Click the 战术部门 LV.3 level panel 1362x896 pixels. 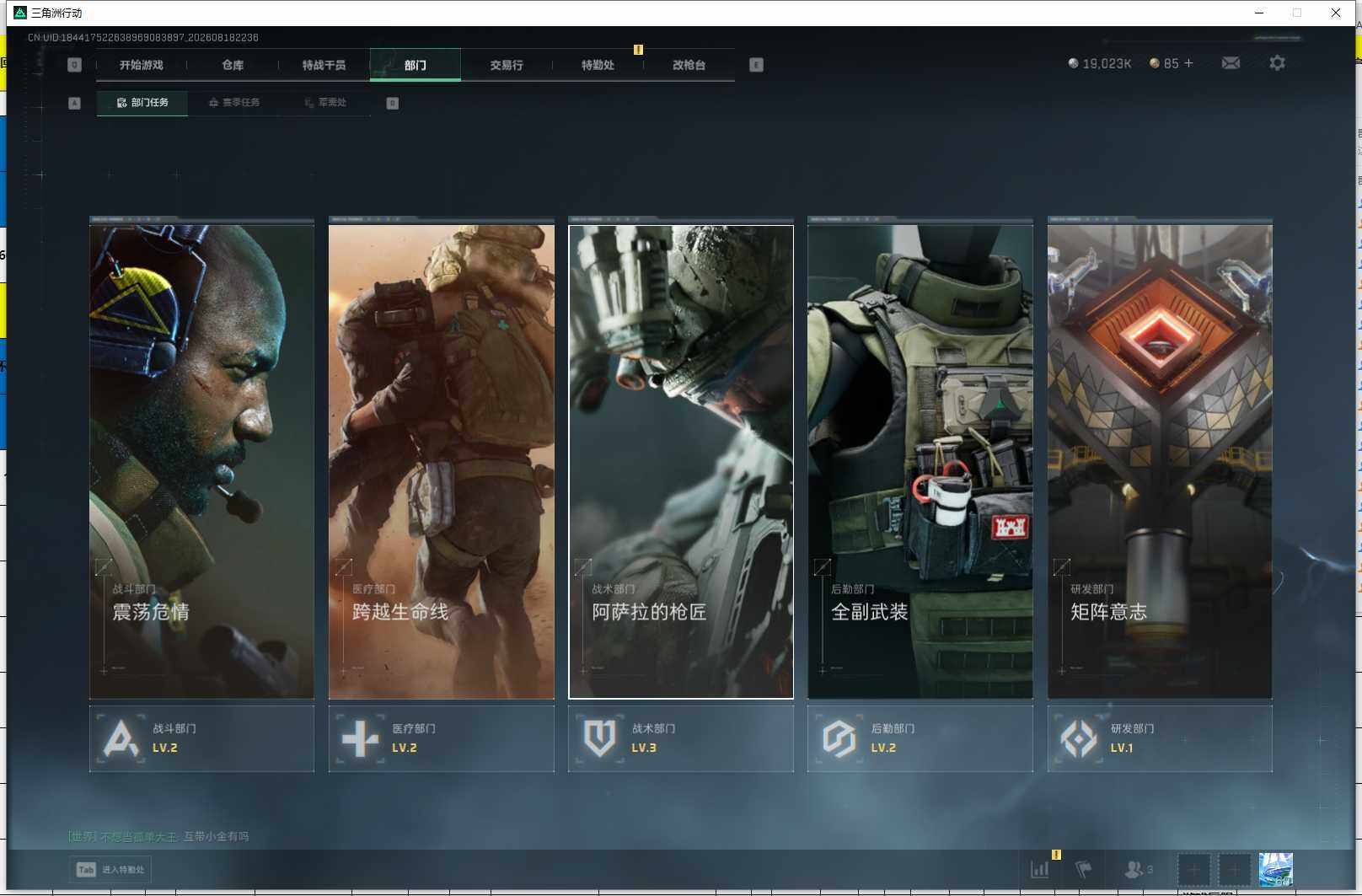coord(681,738)
